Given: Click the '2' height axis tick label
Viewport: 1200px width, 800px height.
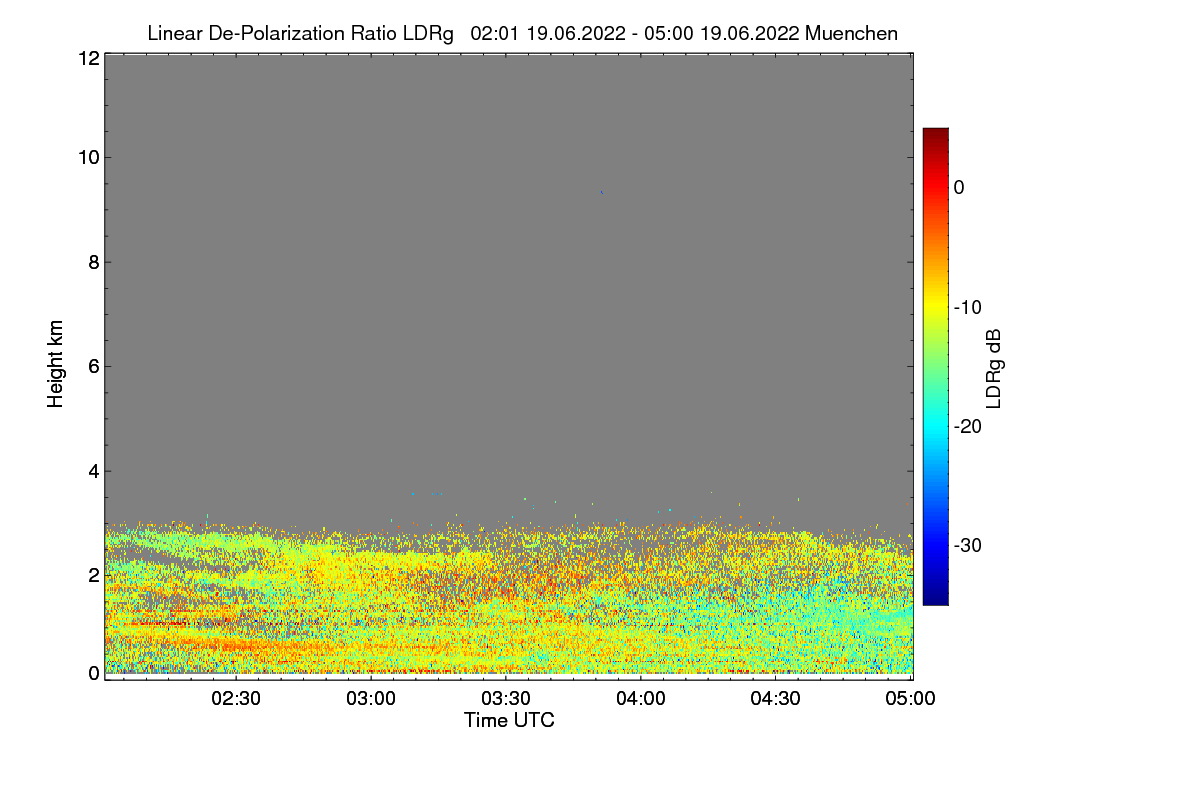Looking at the screenshot, I should [x=93, y=575].
